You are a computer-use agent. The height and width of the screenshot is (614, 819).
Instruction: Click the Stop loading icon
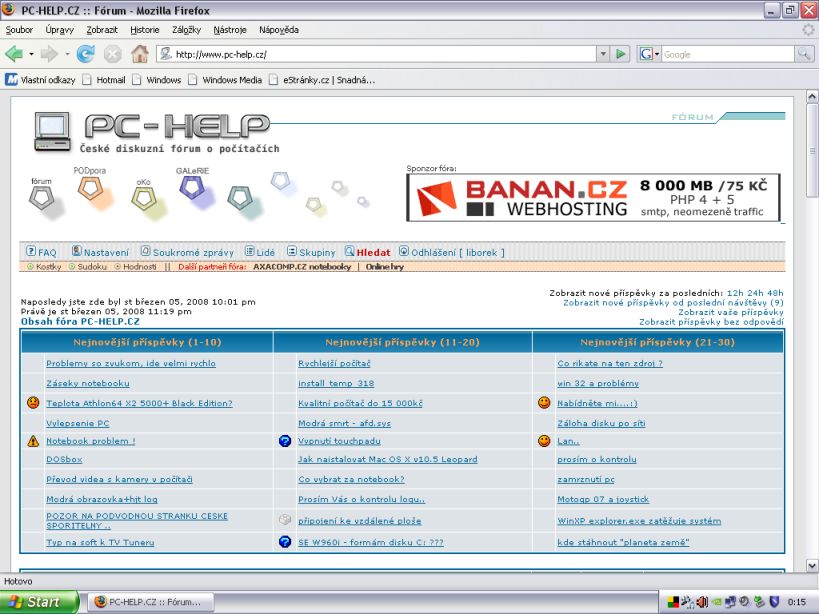click(112, 54)
